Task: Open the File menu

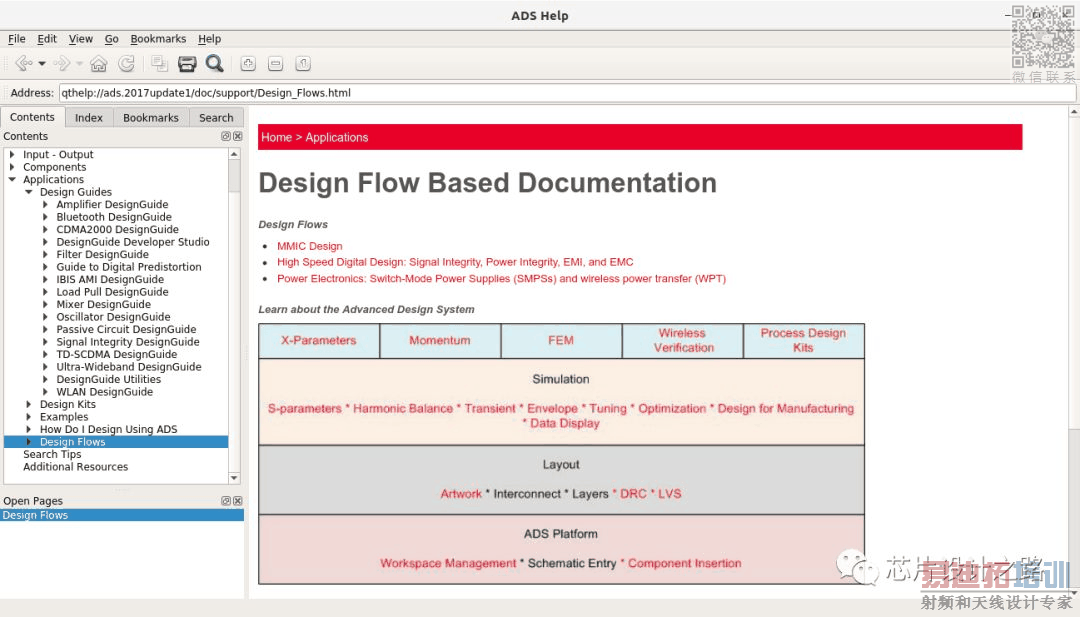Action: pyautogui.click(x=17, y=39)
